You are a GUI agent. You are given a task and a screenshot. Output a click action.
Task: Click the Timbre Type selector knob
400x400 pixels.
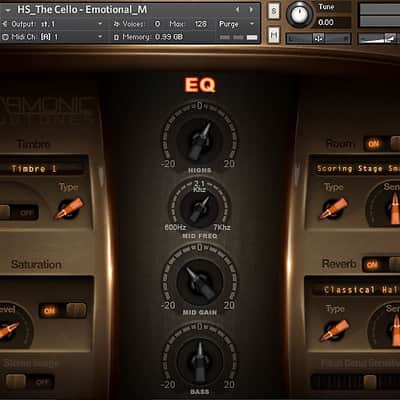69,209
